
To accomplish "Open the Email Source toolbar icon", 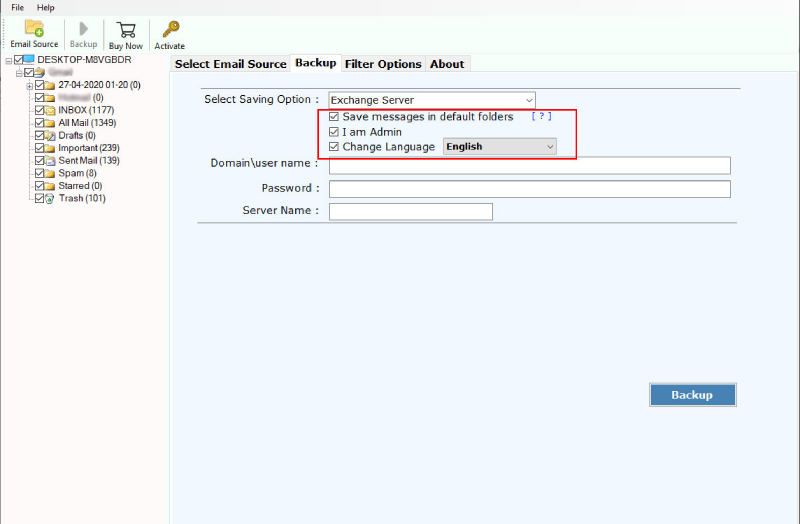I will click(x=34, y=29).
